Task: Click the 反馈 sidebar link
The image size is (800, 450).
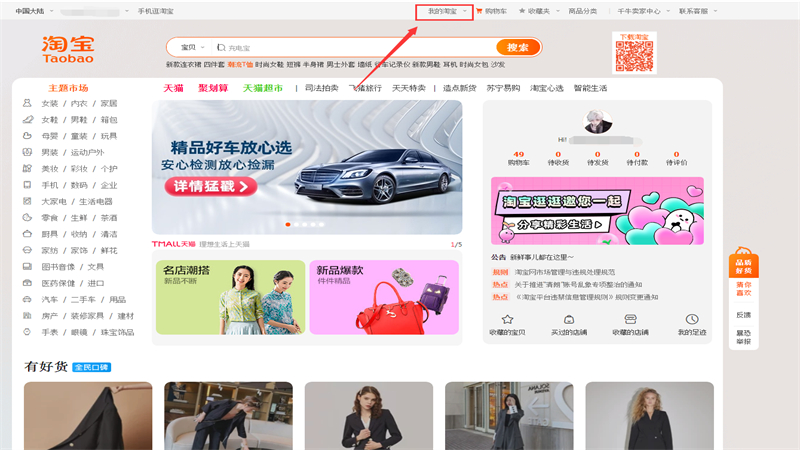Action: pyautogui.click(x=743, y=315)
